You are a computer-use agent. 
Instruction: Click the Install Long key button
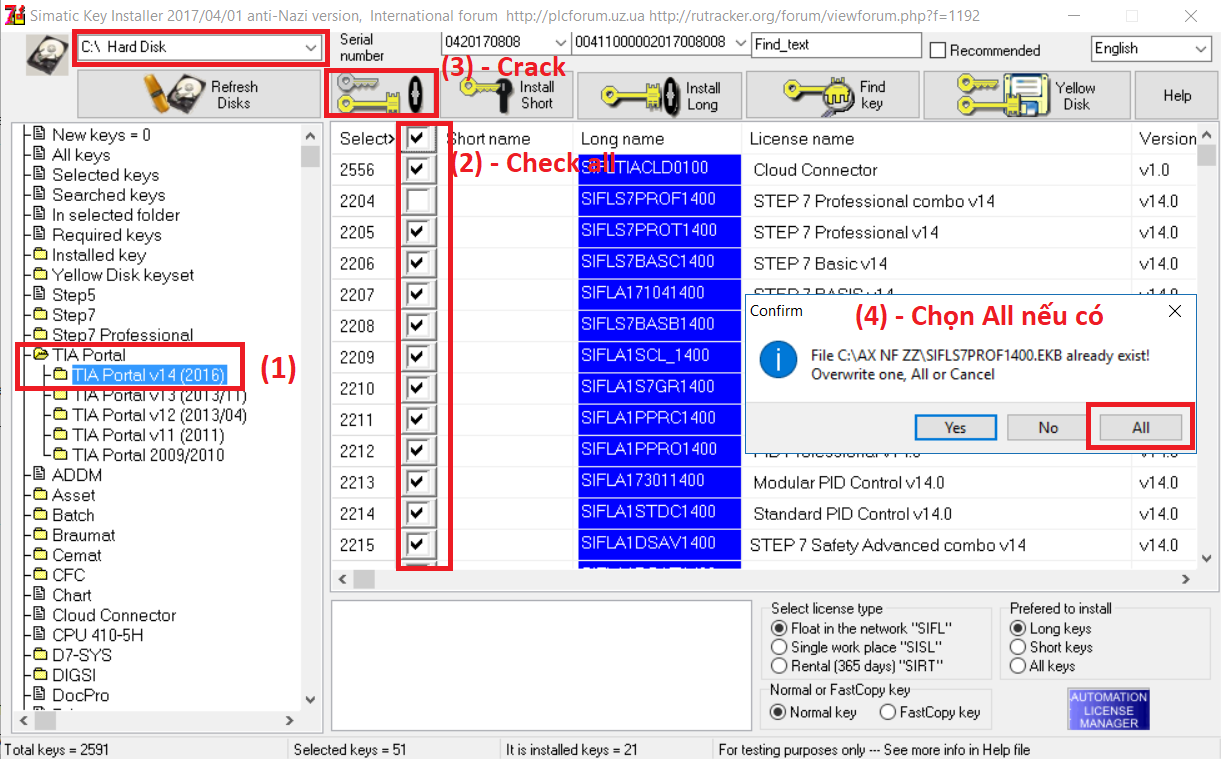(658, 96)
